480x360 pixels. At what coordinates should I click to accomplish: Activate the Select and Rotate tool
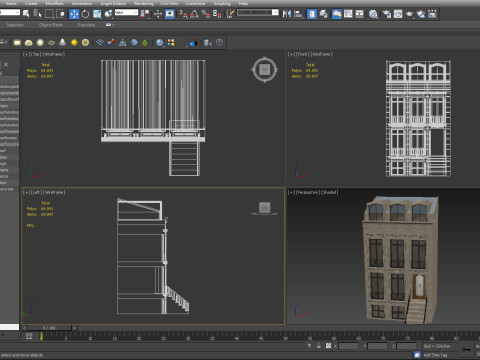coord(85,14)
